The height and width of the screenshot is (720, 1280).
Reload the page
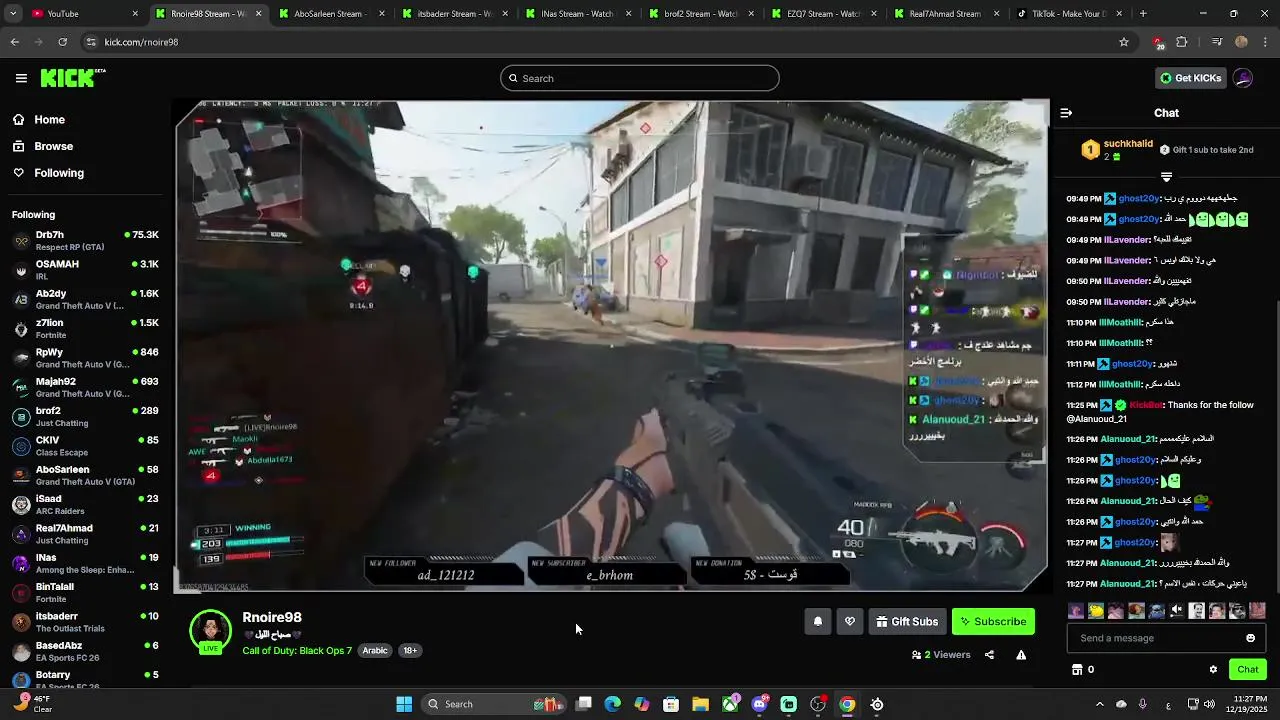pos(62,42)
